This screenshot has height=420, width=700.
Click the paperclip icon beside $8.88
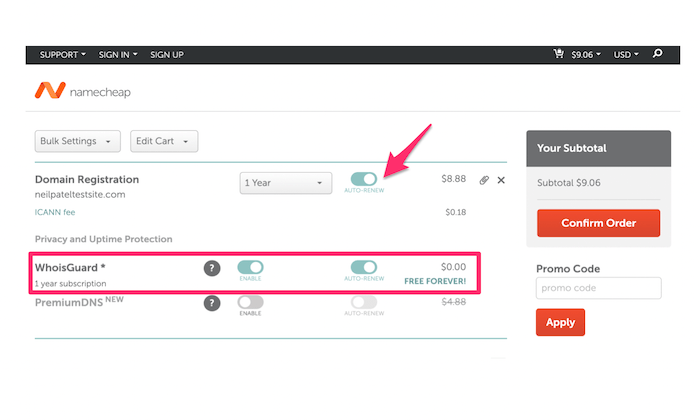tap(484, 180)
